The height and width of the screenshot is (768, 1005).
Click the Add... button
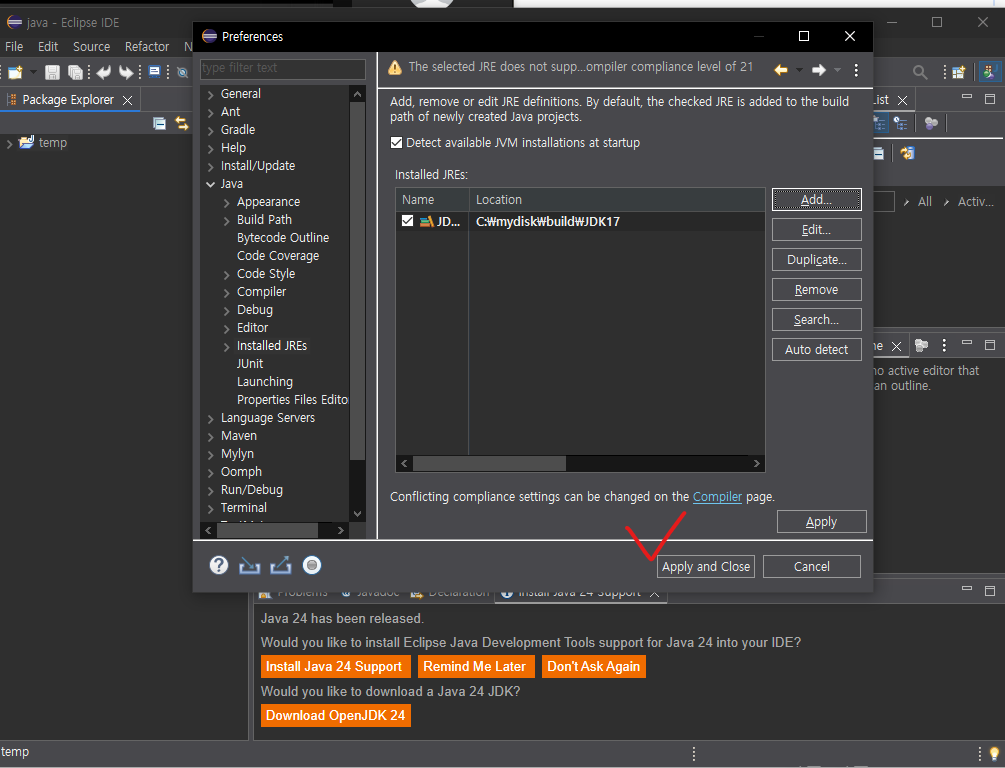(x=817, y=199)
